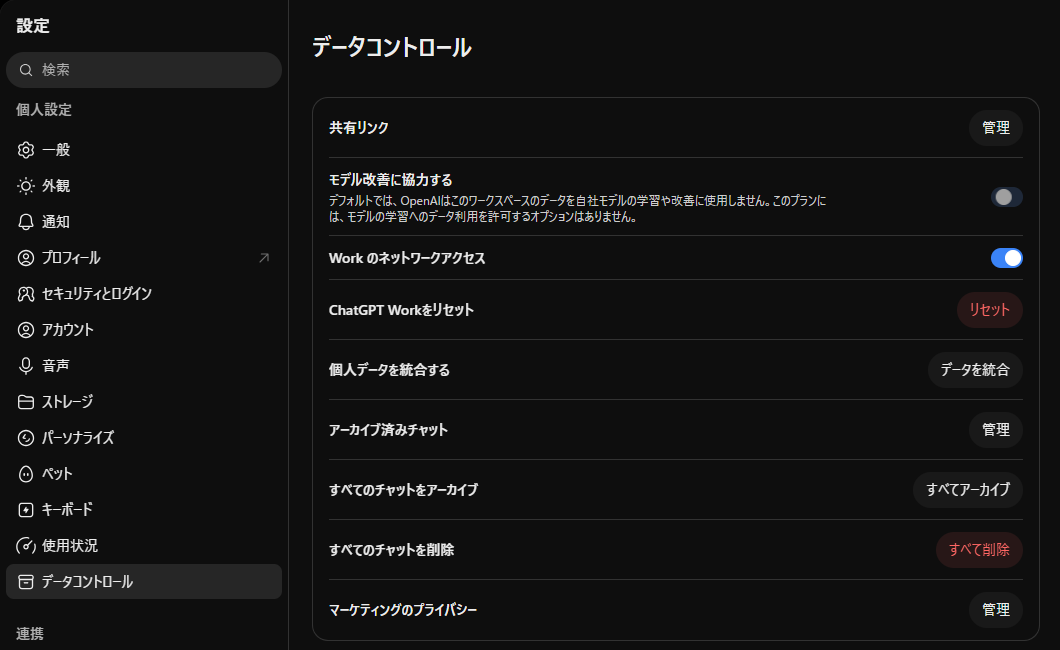Screen dimensions: 1060x650
Task: Click the magnifier icon in search box
Action: click(x=26, y=70)
